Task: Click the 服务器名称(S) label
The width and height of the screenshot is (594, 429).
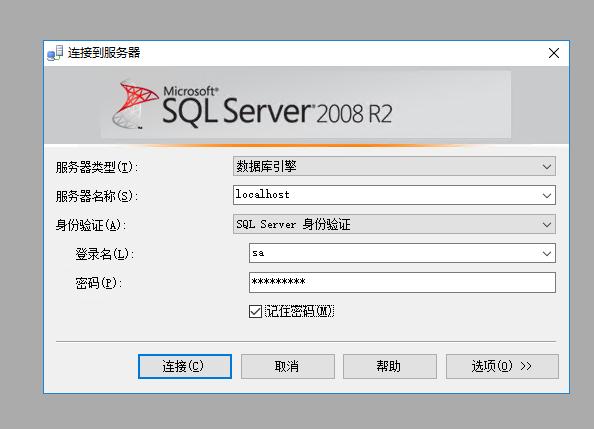Action: (97, 196)
